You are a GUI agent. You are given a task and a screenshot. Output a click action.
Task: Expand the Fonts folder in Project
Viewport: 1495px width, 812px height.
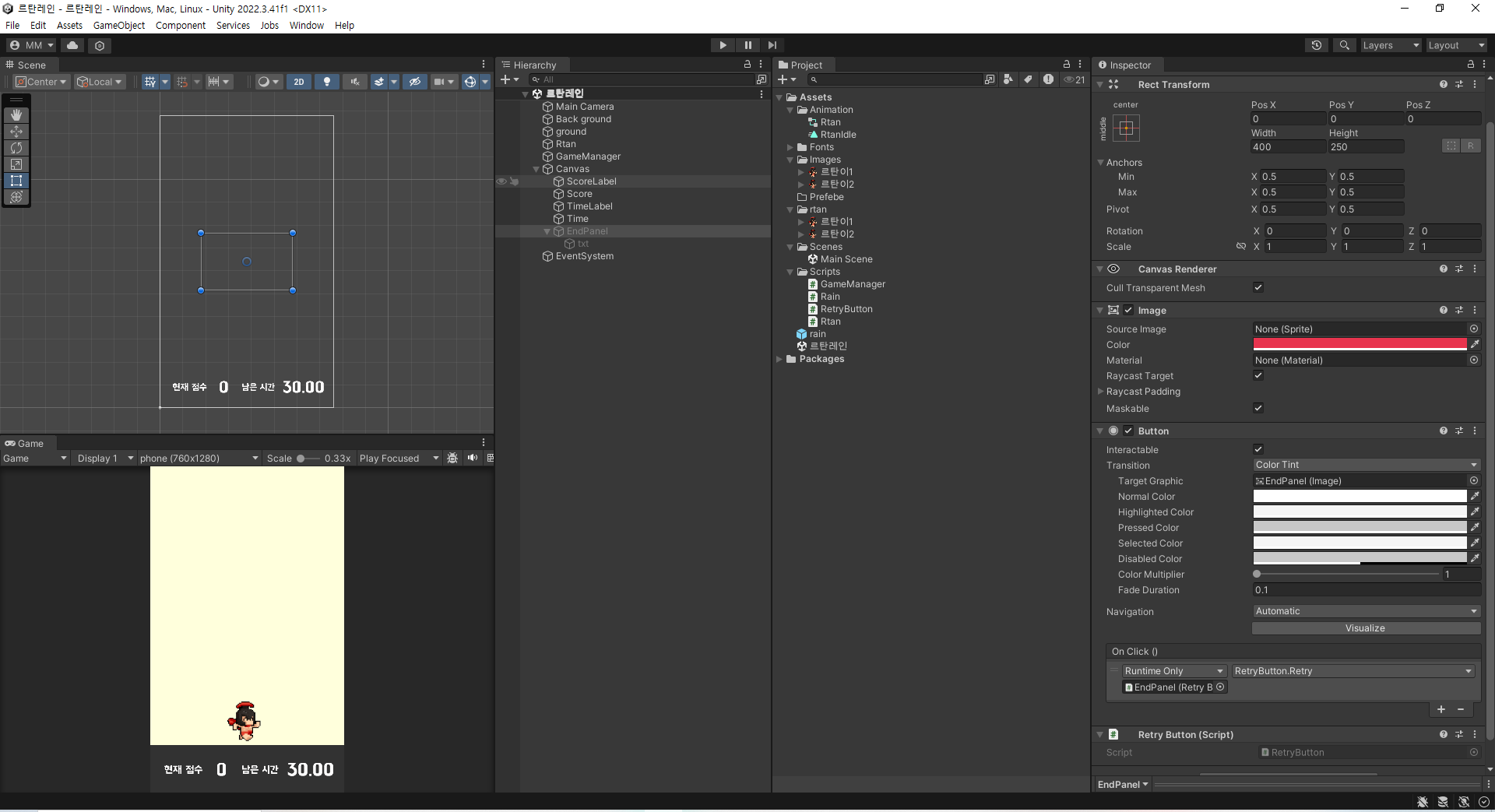click(790, 147)
